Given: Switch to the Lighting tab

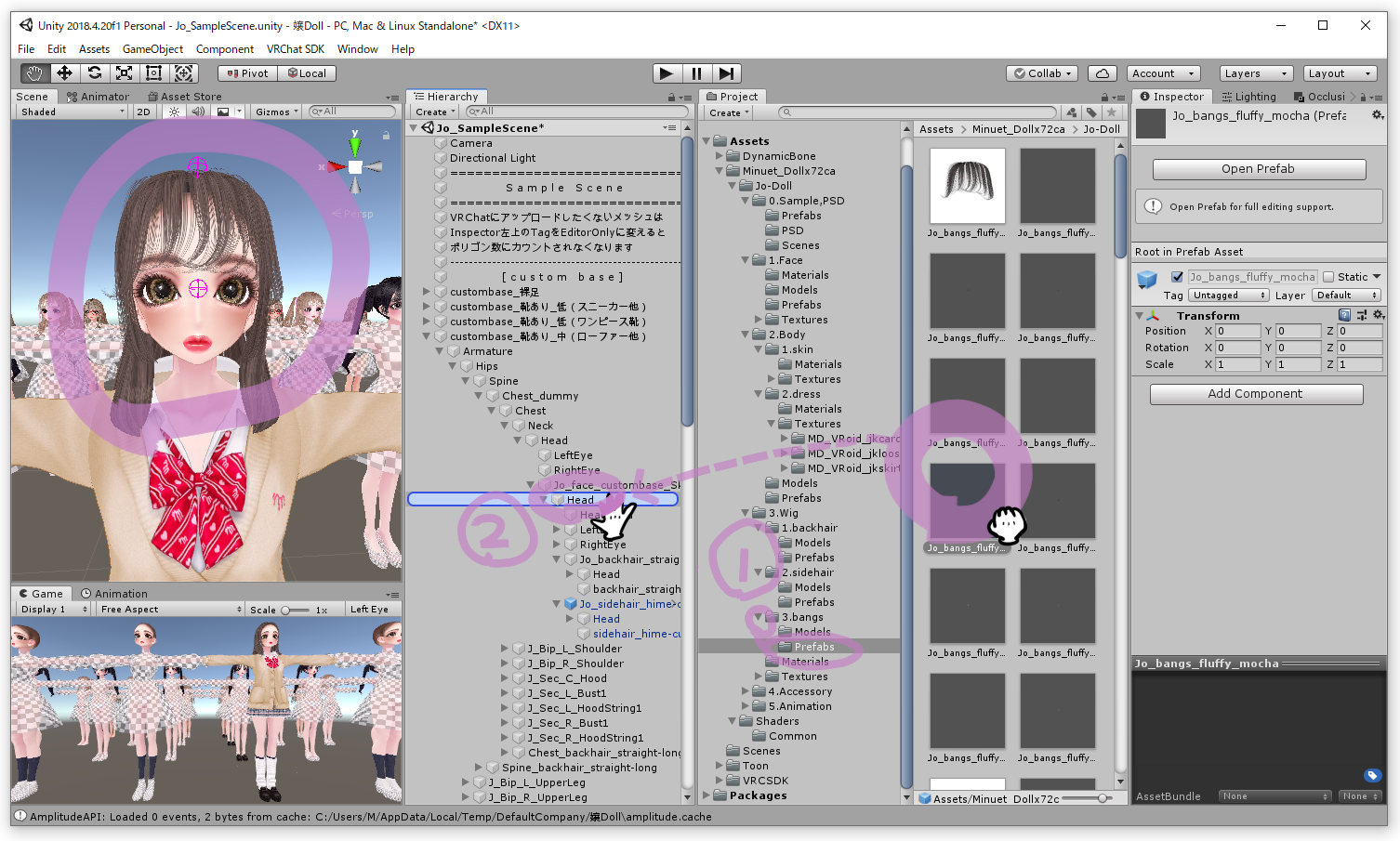Looking at the screenshot, I should pyautogui.click(x=1248, y=97).
